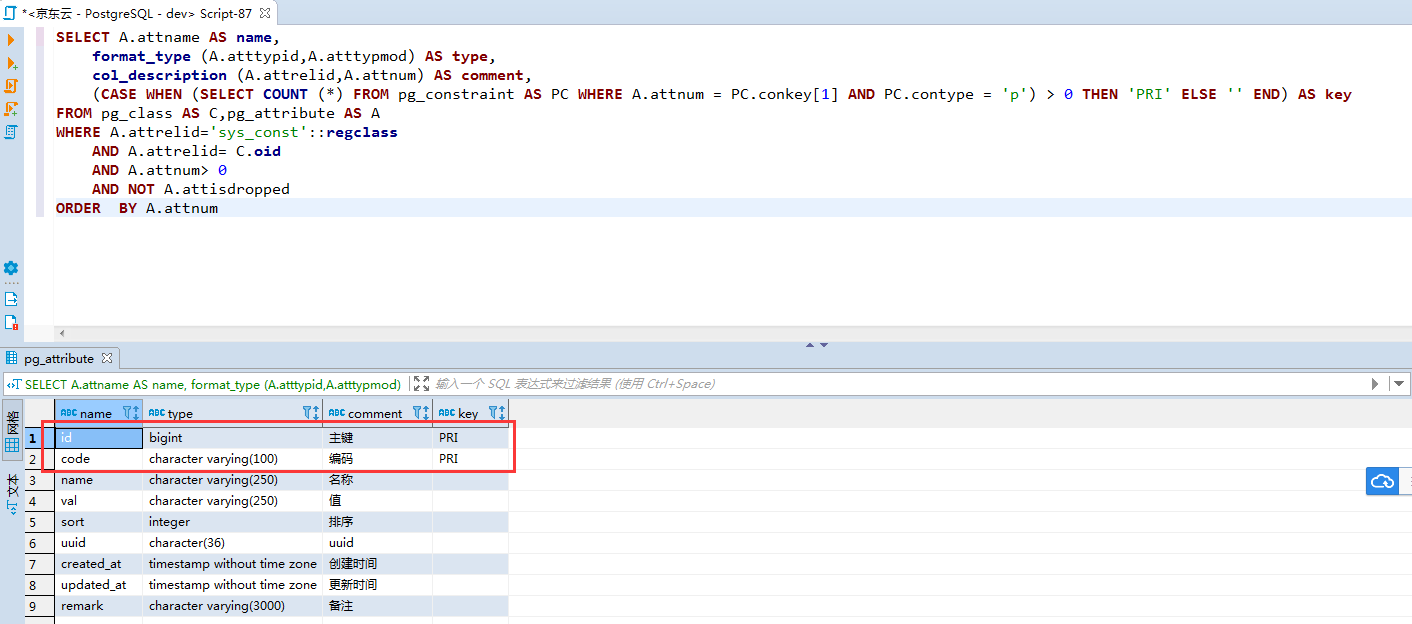Click the SQL expression filter input field
Viewport: 1412px width, 624px height.
pyautogui.click(x=700, y=383)
